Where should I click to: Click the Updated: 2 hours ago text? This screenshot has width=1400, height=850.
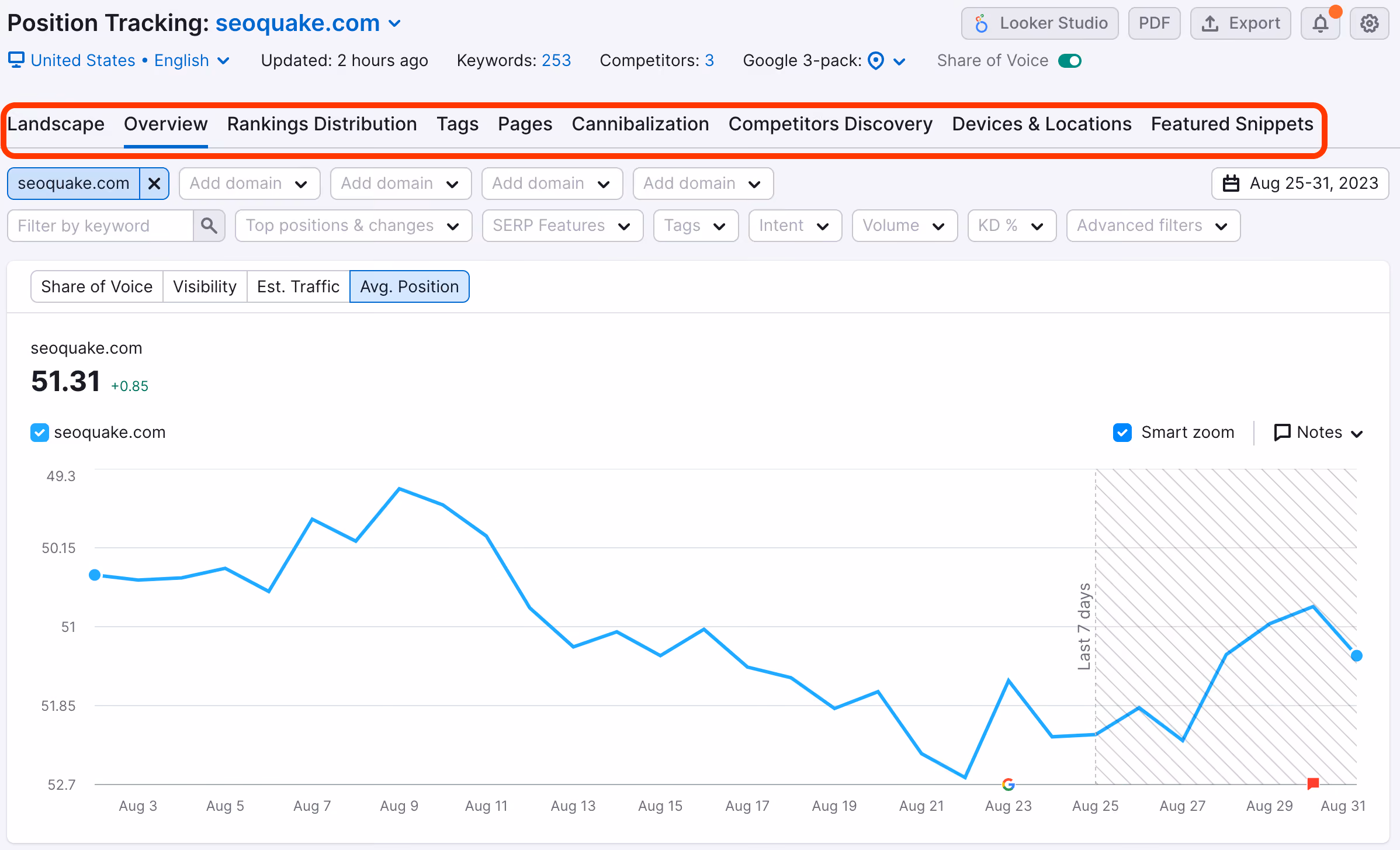pos(345,60)
